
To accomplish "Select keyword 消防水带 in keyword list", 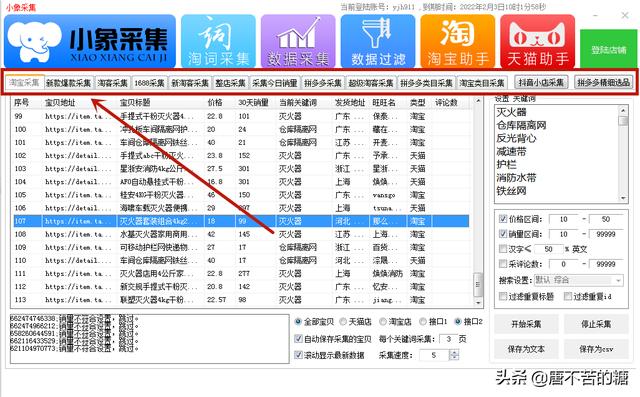I will [516, 177].
